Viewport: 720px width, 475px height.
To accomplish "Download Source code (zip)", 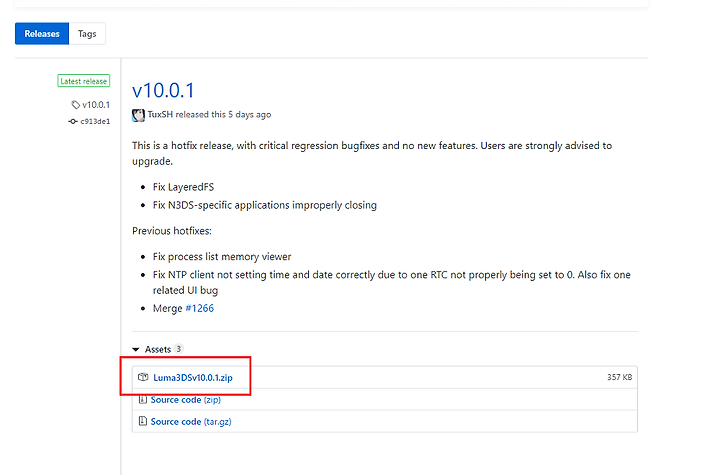I will pyautogui.click(x=186, y=400).
